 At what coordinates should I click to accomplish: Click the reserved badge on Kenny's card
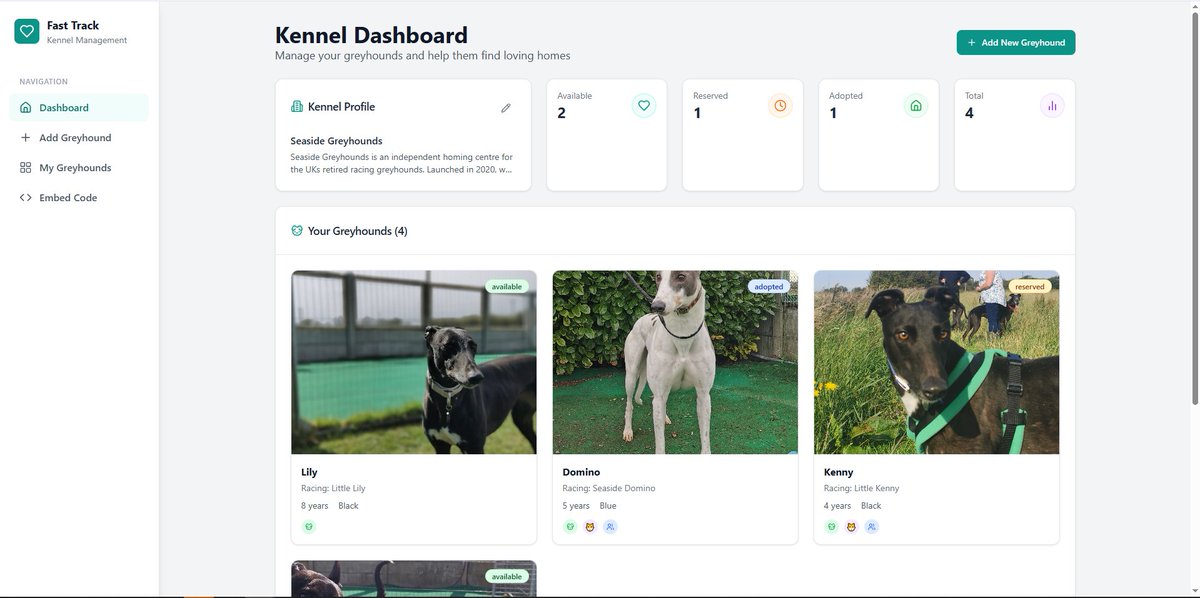click(x=1030, y=286)
